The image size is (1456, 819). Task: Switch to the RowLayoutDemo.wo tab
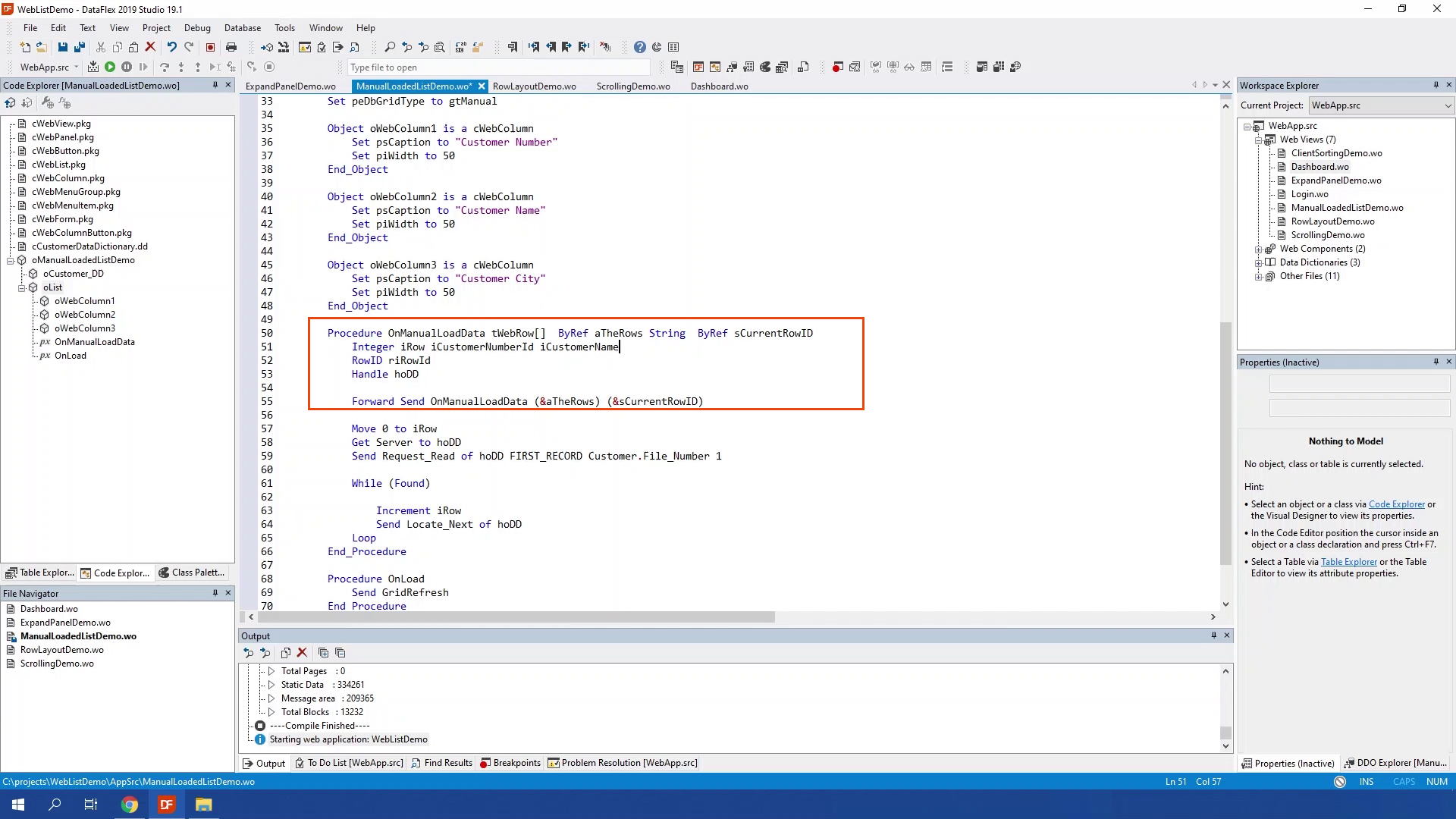tap(534, 86)
